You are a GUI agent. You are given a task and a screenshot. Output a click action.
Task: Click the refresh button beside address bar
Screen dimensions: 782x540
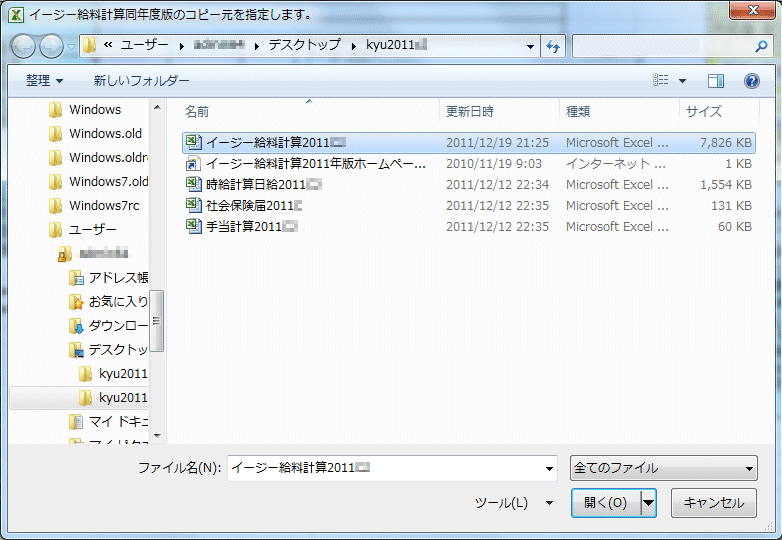click(x=553, y=46)
